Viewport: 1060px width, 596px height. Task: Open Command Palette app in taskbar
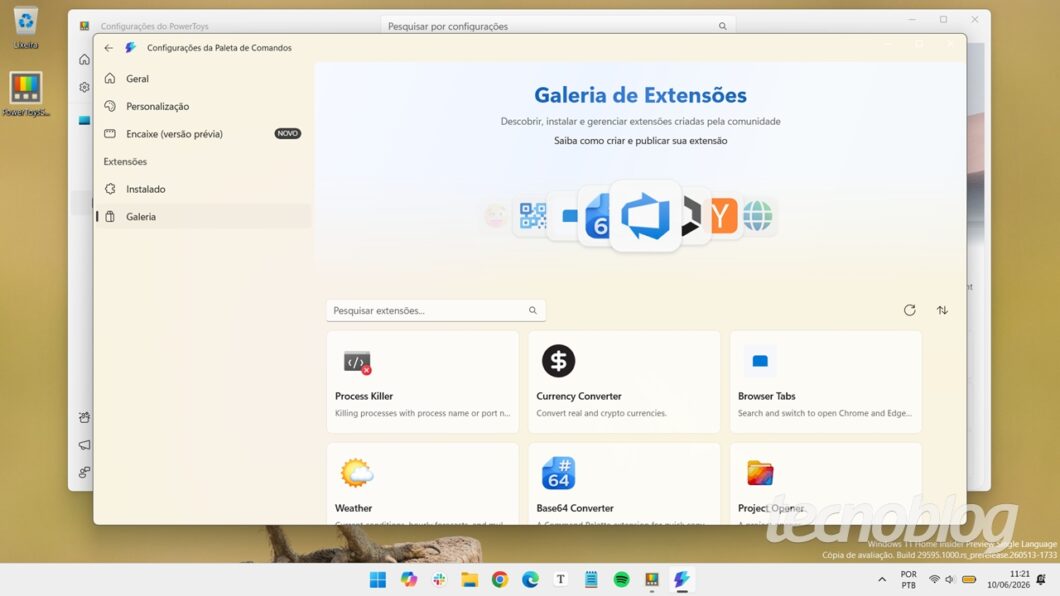pyautogui.click(x=681, y=579)
